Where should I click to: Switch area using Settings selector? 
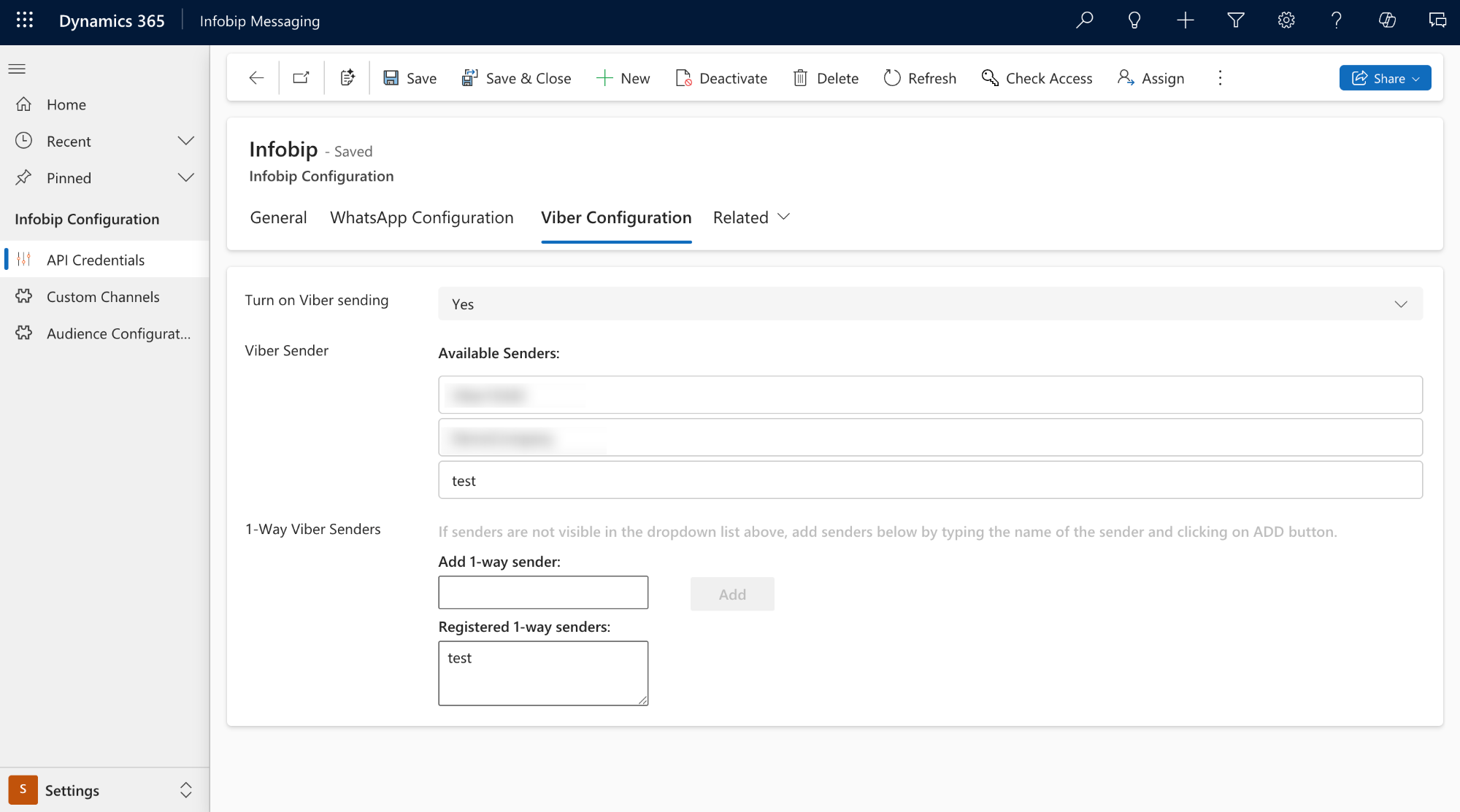(x=105, y=790)
